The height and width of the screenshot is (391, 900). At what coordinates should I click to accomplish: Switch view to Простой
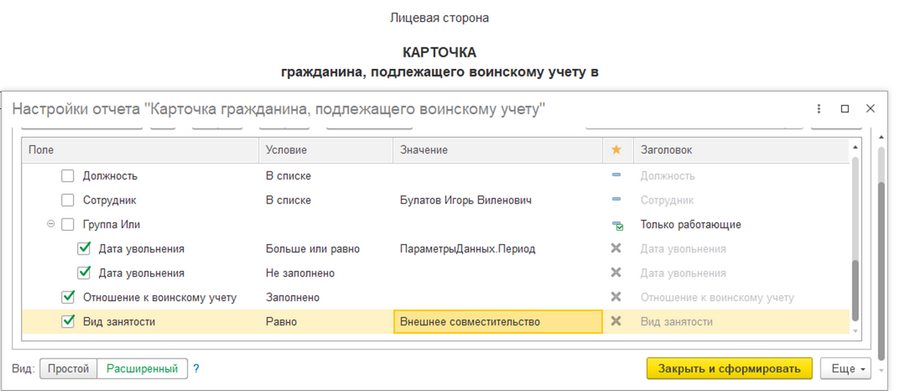[x=68, y=369]
